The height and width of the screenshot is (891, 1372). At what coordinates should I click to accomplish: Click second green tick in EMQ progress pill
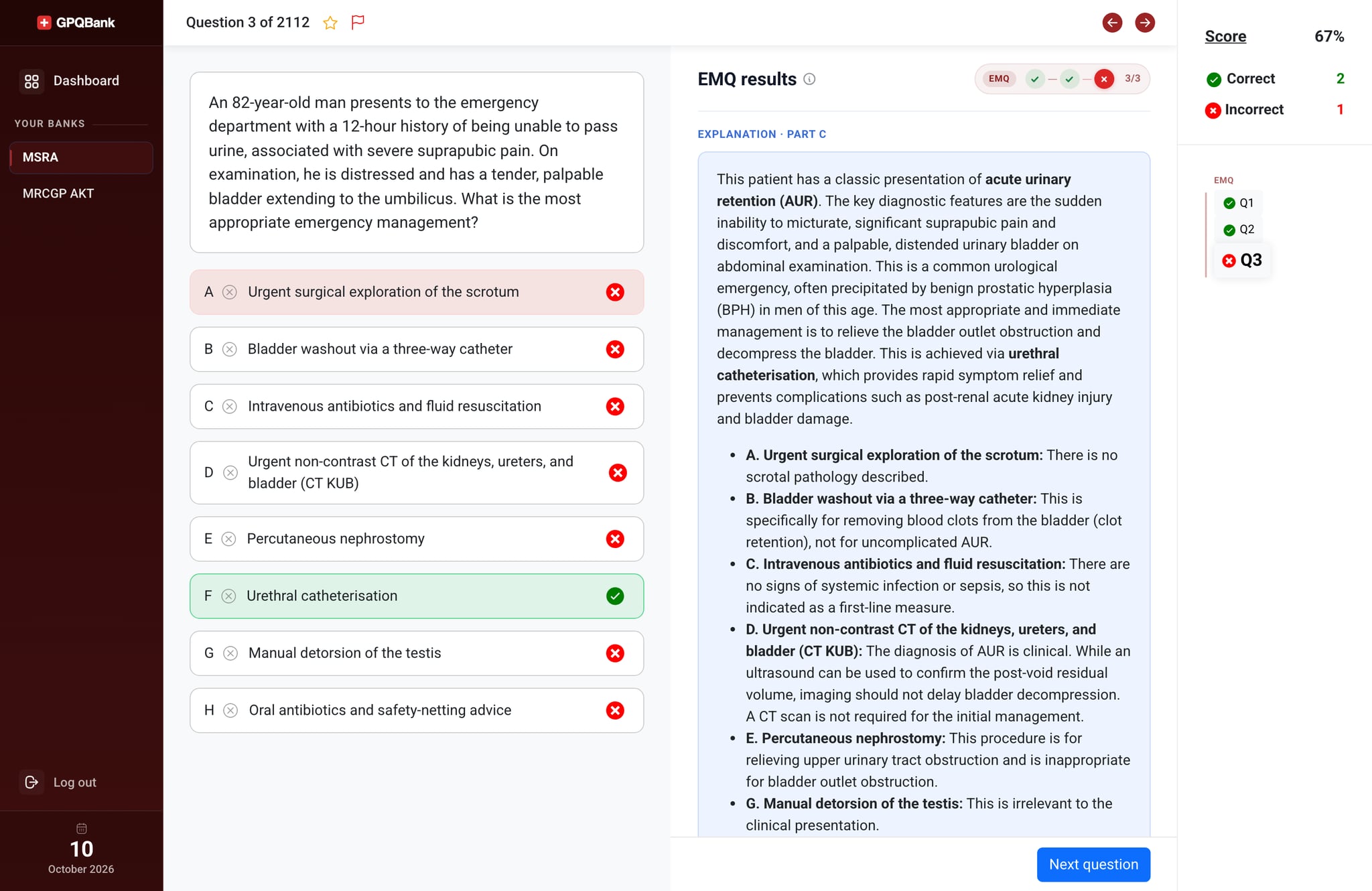[x=1070, y=79]
